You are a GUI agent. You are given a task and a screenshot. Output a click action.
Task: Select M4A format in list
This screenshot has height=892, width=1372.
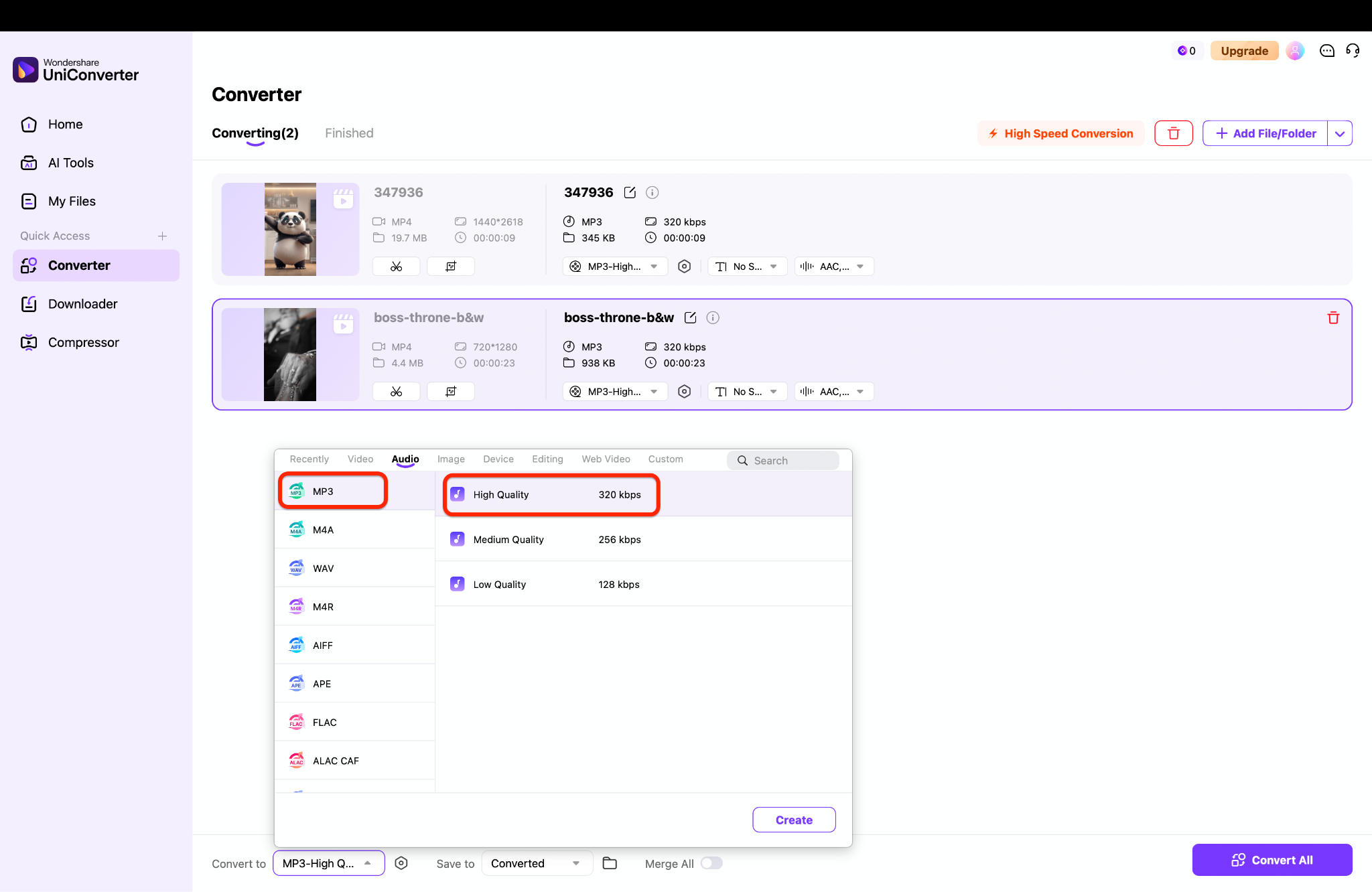click(x=355, y=530)
